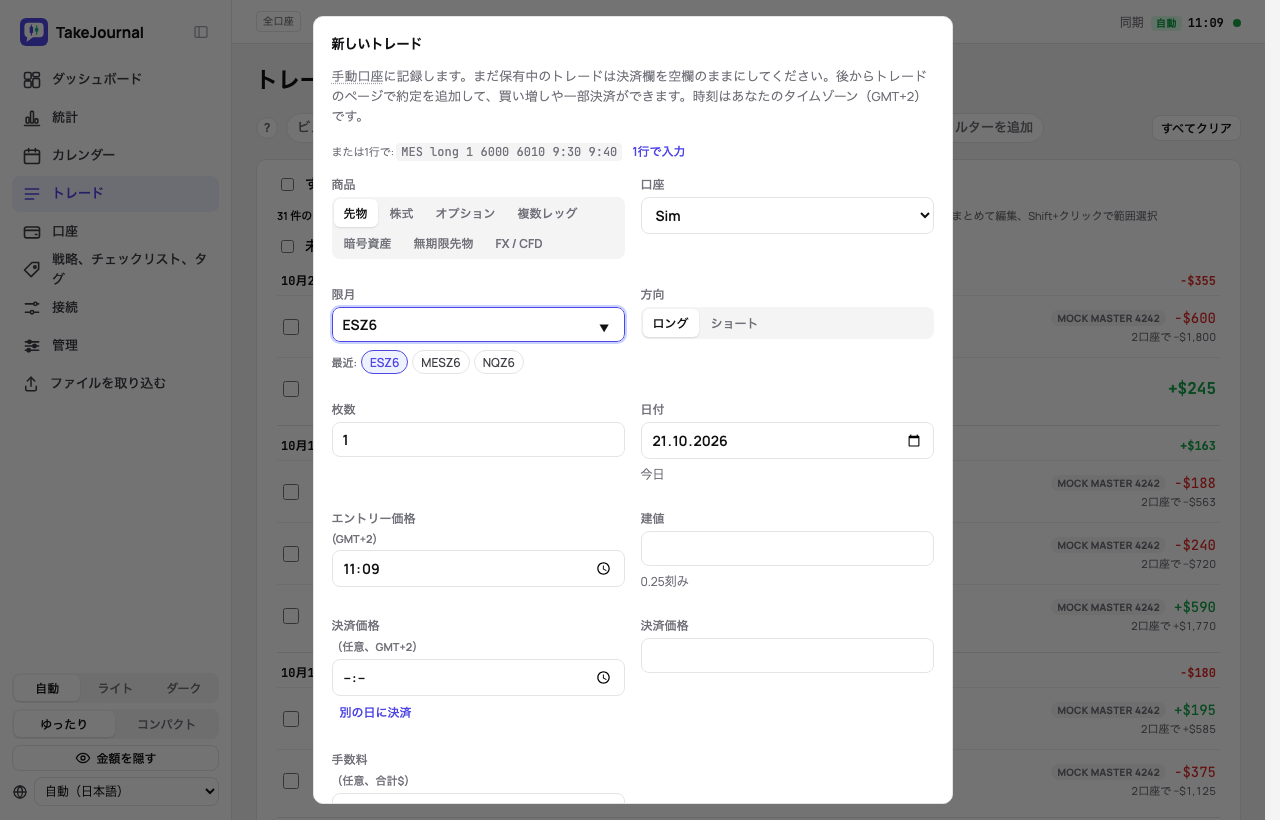Click the TakeJournal logo icon
The height and width of the screenshot is (820, 1280).
[34, 32]
